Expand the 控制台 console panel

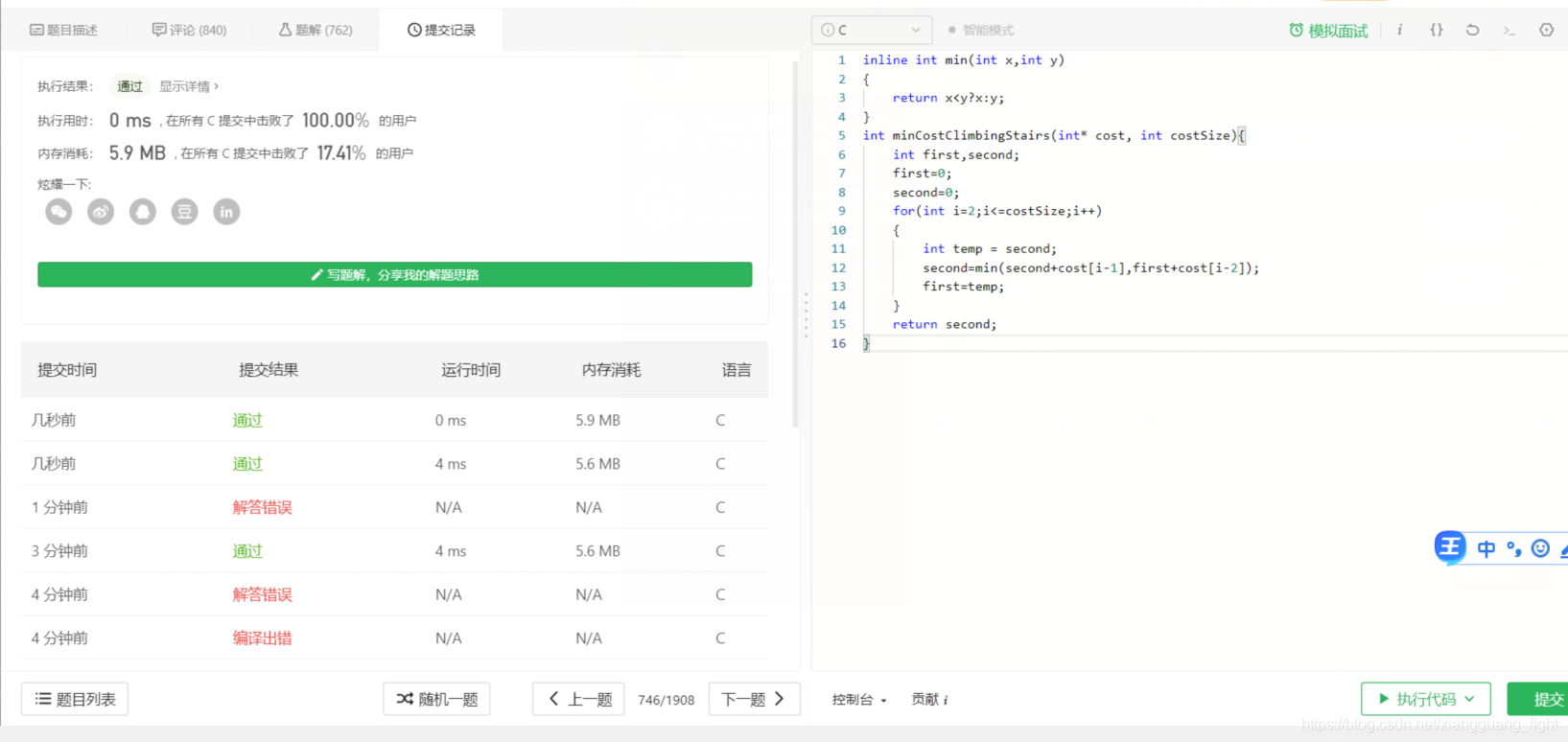coord(859,700)
